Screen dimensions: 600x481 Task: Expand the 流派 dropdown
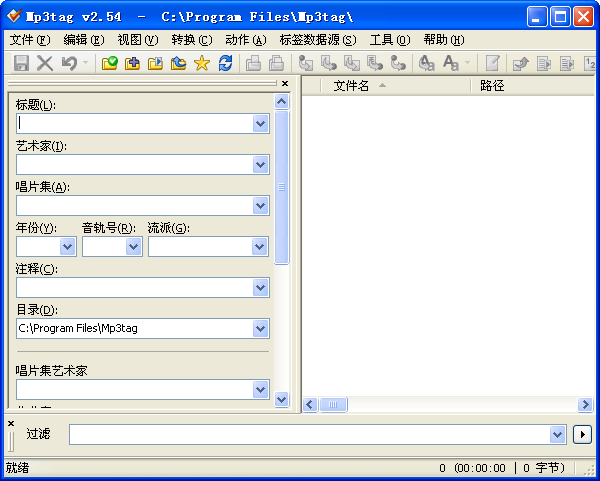click(x=259, y=246)
